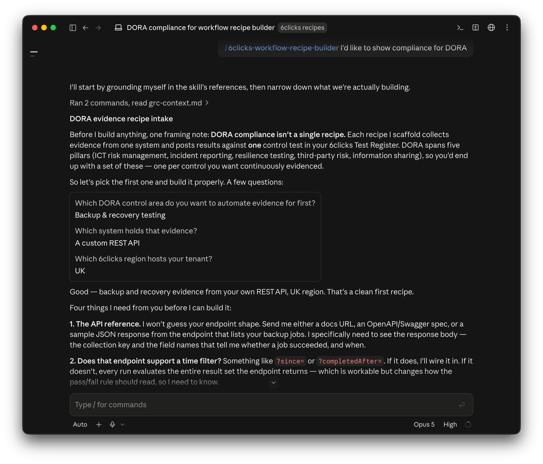
Task: Click the plus attach icon below input
Action: tap(99, 424)
